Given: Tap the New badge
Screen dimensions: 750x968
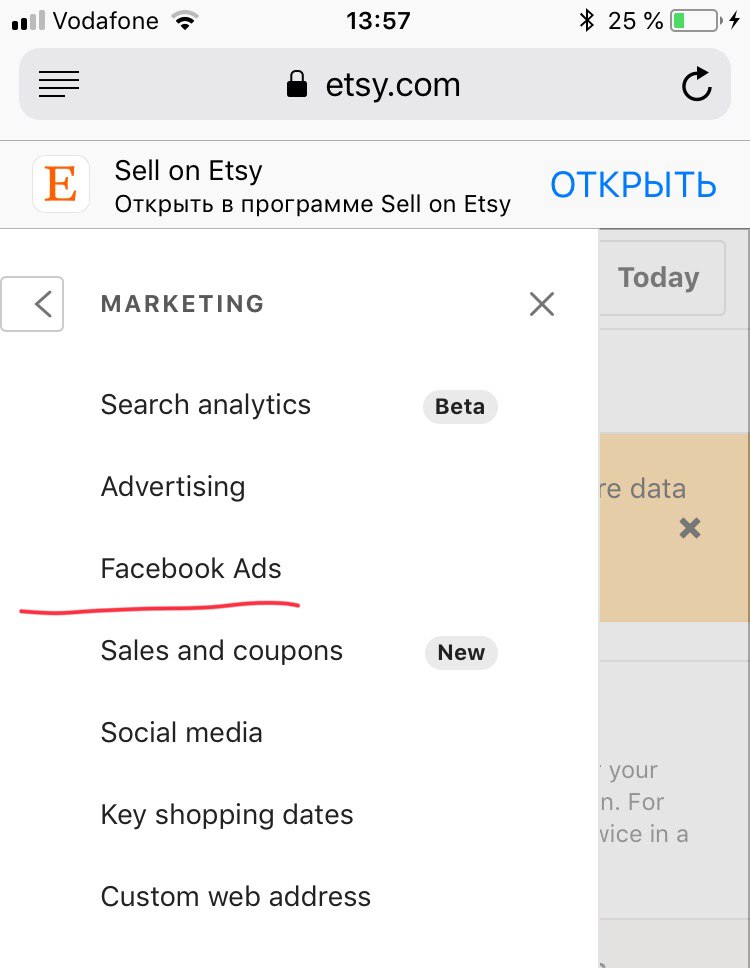Looking at the screenshot, I should (461, 653).
